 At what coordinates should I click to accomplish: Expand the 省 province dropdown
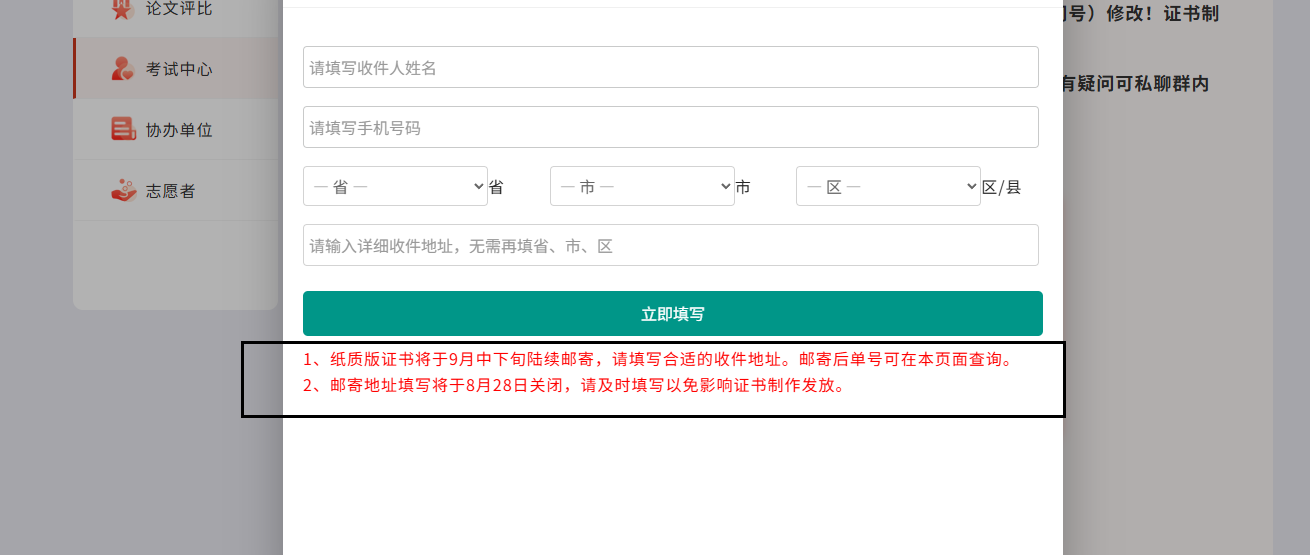click(x=395, y=186)
